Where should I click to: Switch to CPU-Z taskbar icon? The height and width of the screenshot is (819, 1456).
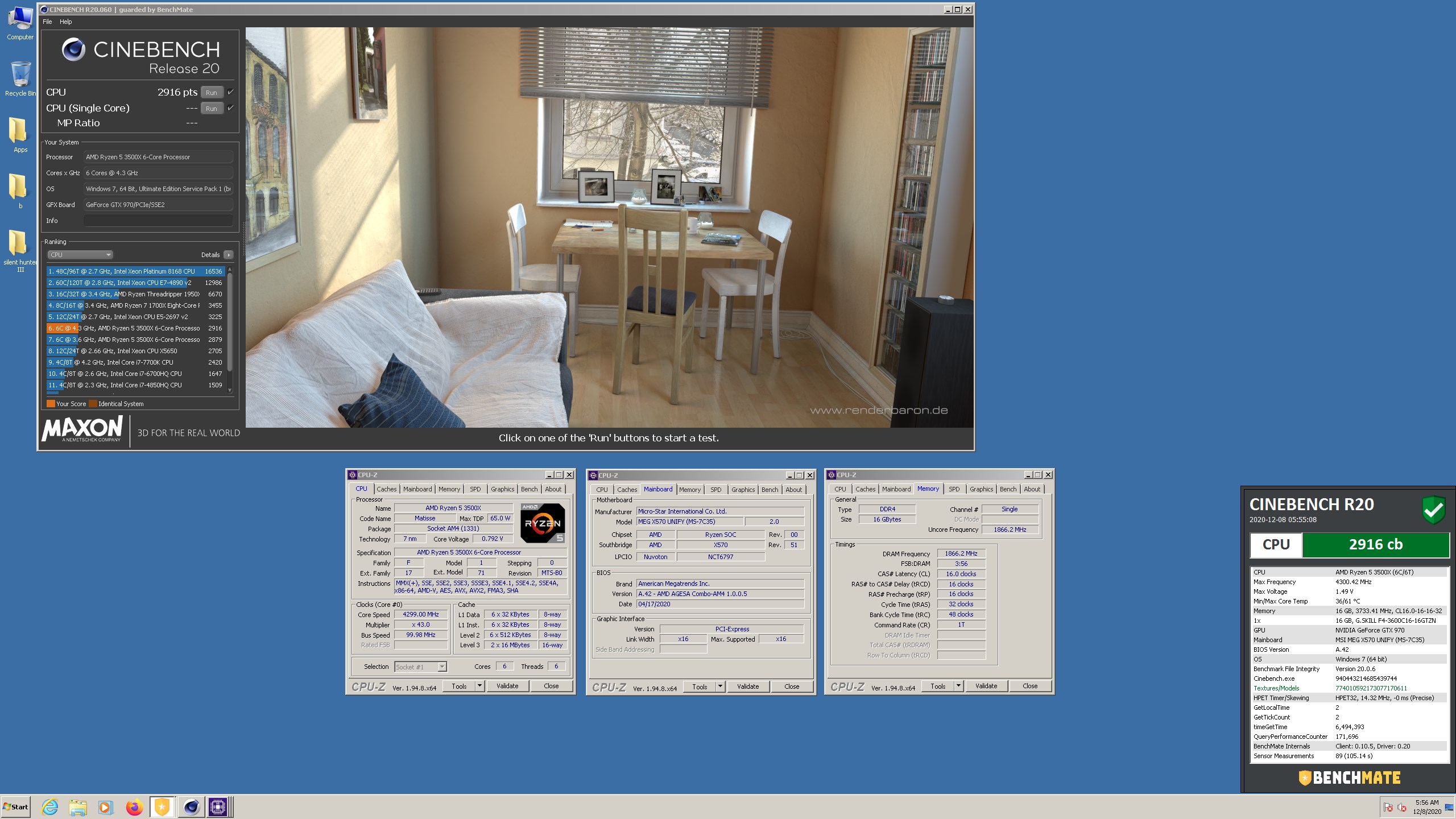click(218, 806)
